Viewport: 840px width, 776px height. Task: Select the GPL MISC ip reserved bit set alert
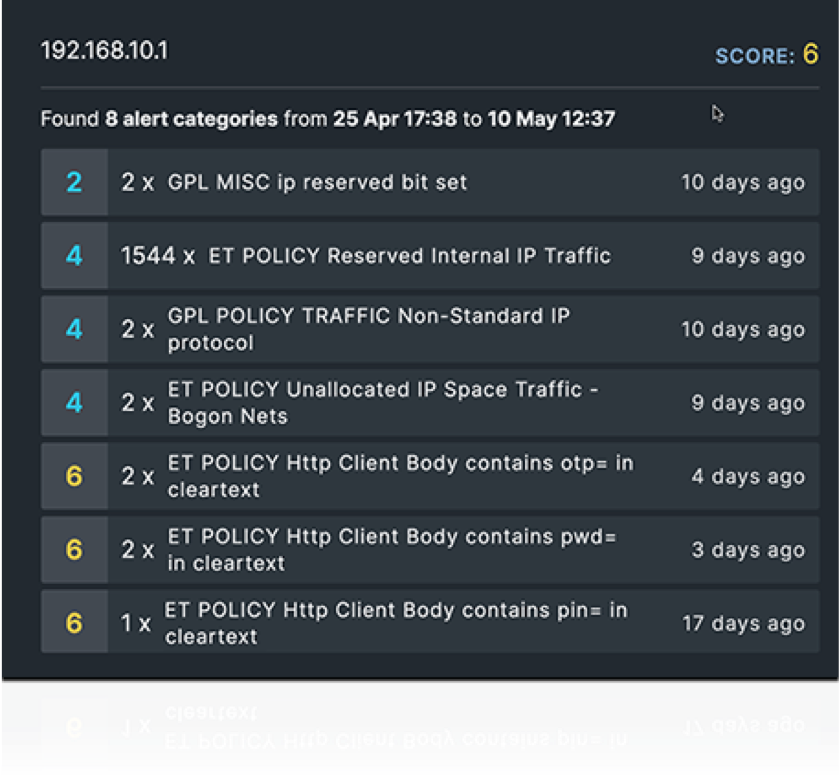tap(317, 183)
